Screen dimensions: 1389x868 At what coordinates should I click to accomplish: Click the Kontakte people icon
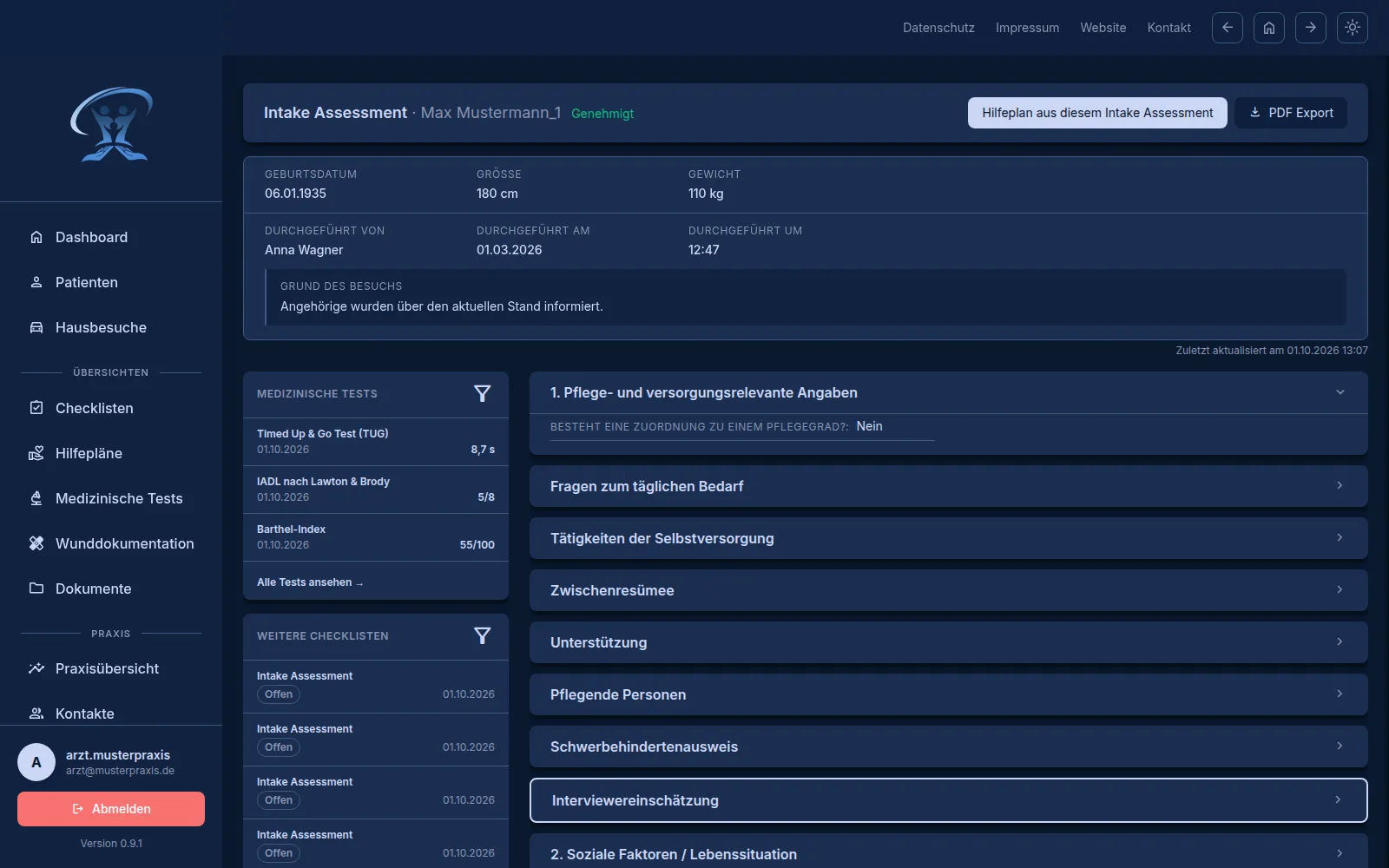tap(36, 713)
